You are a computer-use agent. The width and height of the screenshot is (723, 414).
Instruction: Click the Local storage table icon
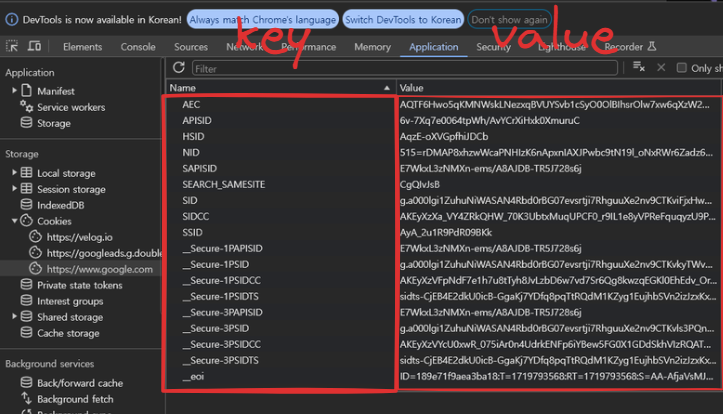(x=27, y=172)
